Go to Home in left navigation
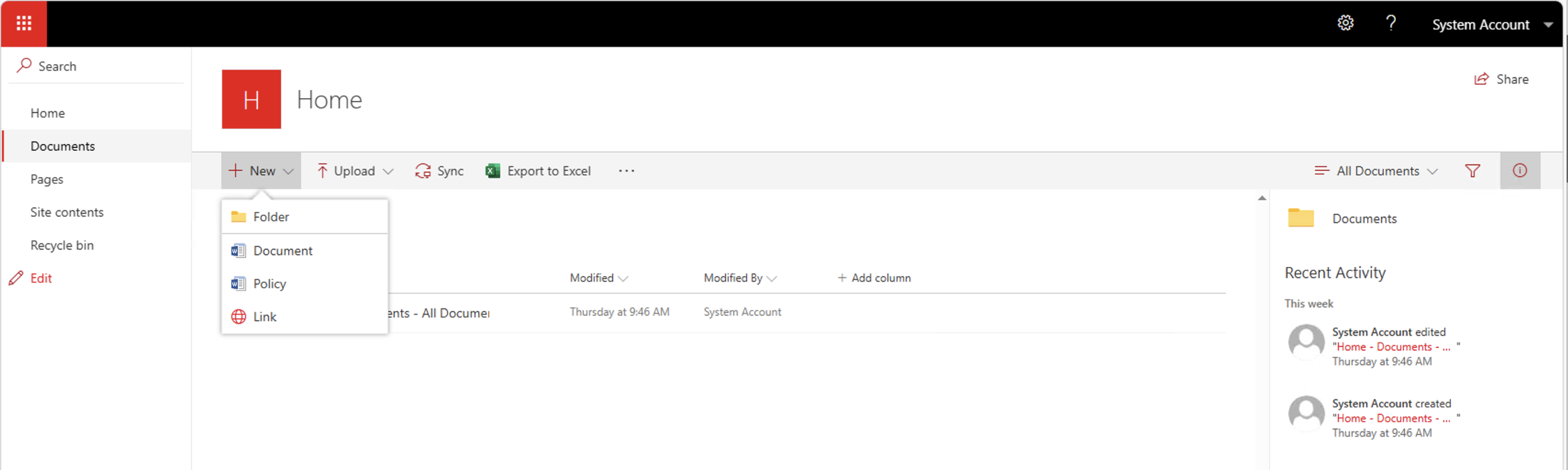1568x470 pixels. [x=47, y=113]
